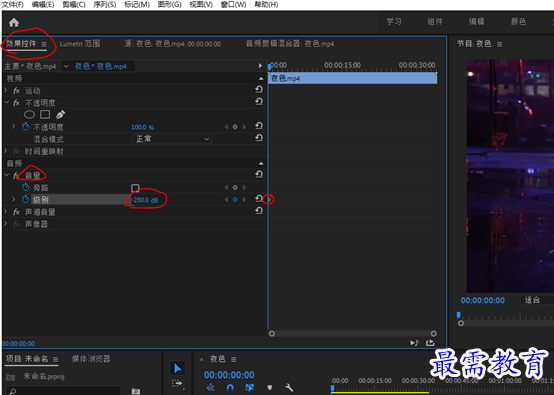This screenshot has width=554, height=395.
Task: Collapse the 视频 section arrow
Action: pos(261,78)
